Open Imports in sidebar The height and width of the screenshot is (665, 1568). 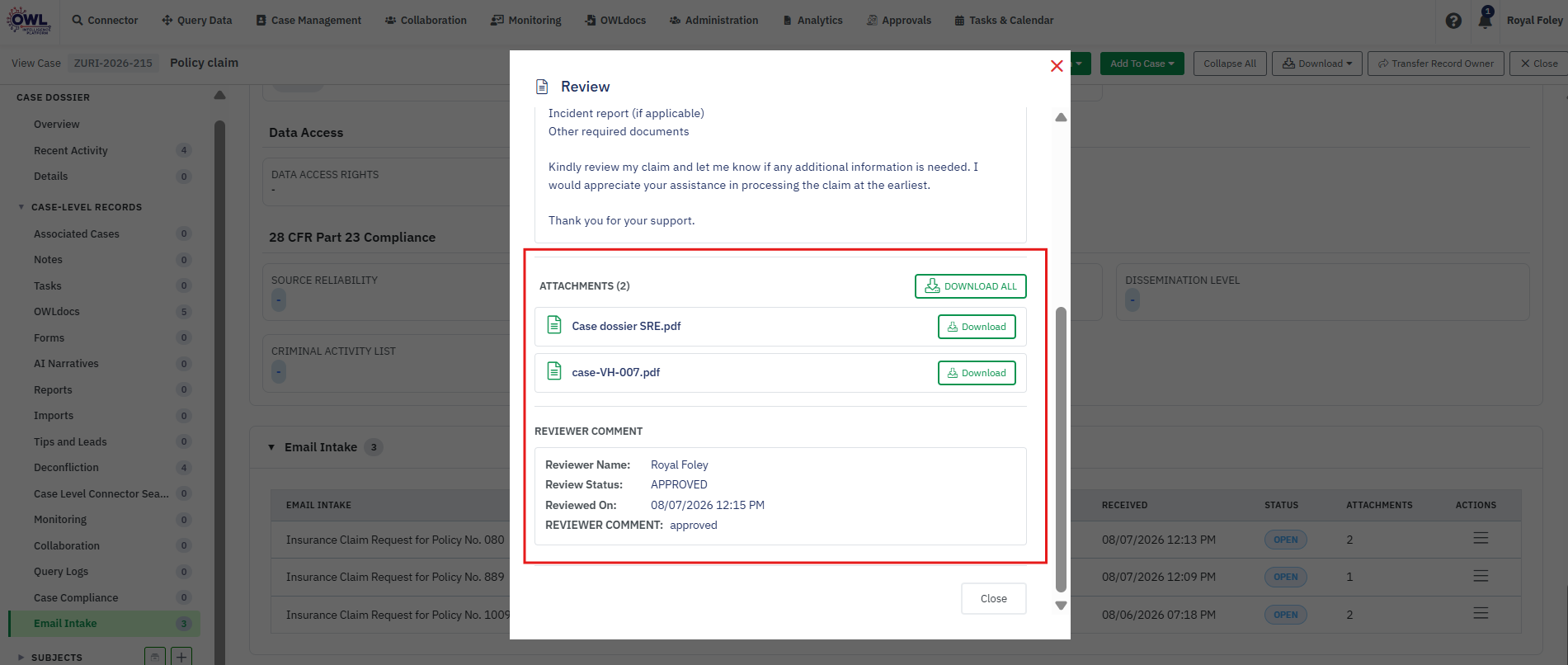pyautogui.click(x=54, y=416)
